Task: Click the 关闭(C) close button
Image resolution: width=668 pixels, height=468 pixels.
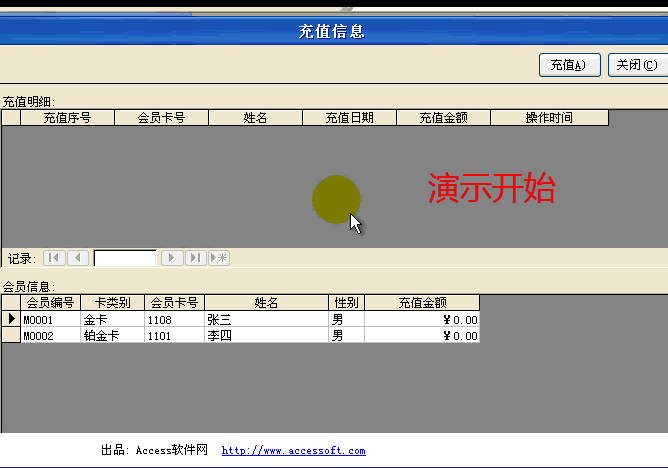Action: (x=638, y=65)
